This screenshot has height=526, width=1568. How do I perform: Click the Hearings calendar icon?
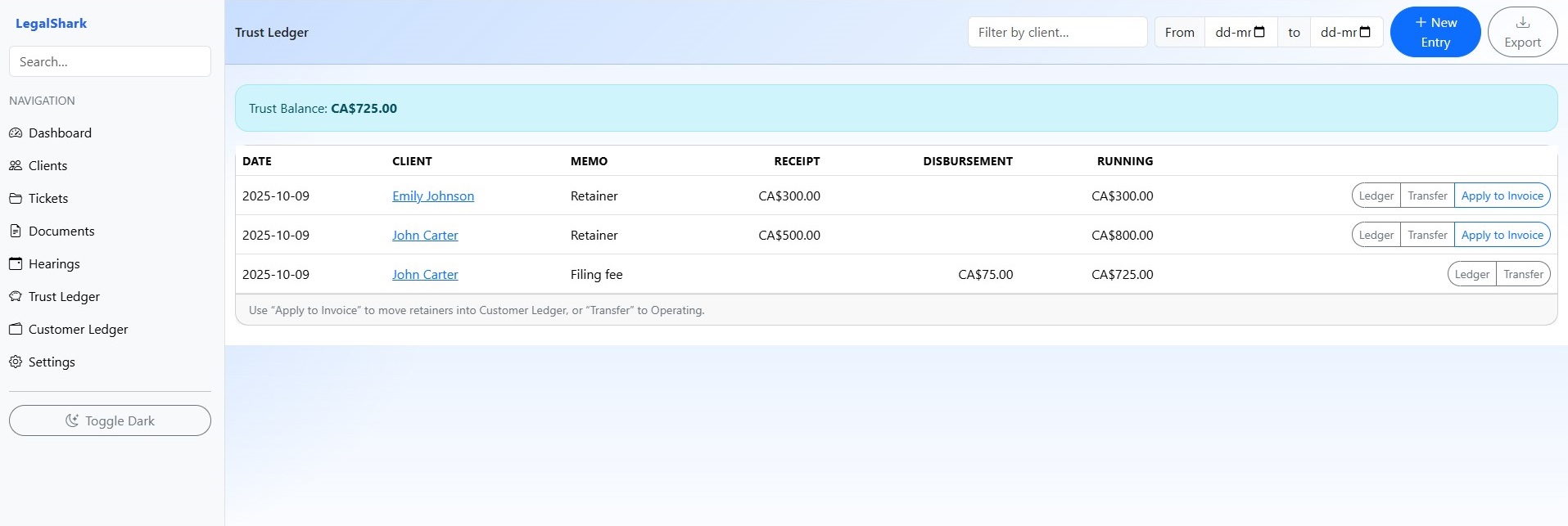(16, 263)
